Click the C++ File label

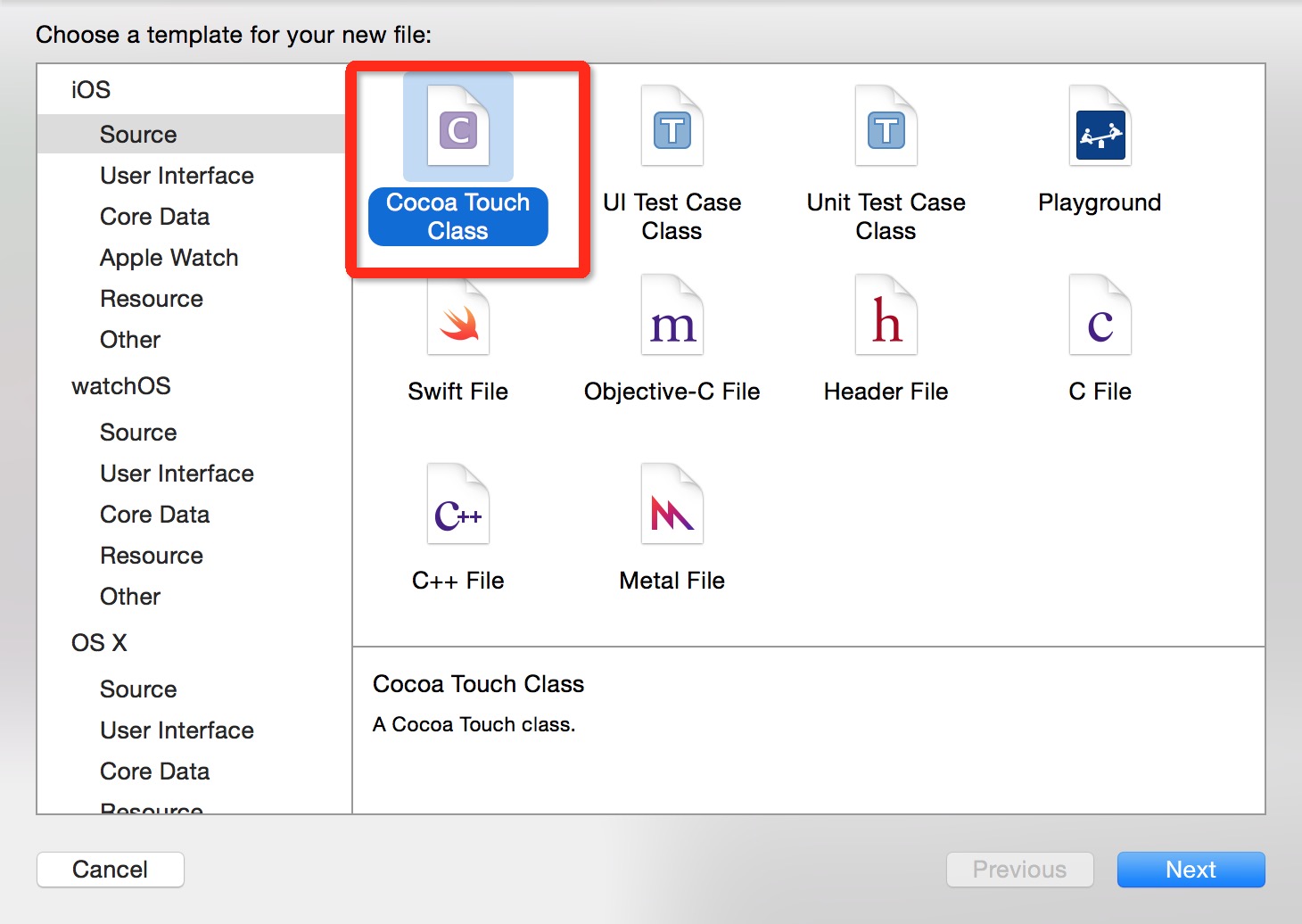pyautogui.click(x=458, y=581)
